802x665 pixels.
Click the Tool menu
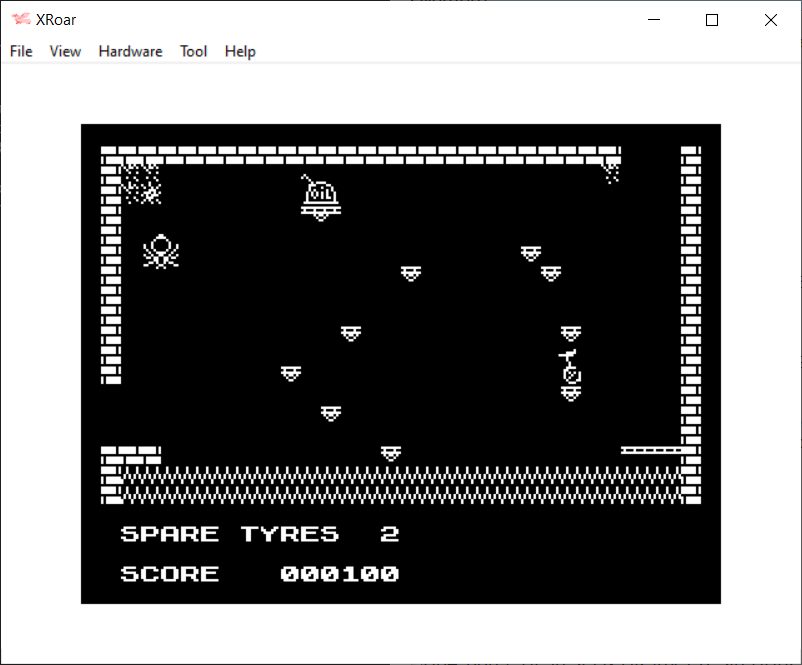[x=193, y=51]
